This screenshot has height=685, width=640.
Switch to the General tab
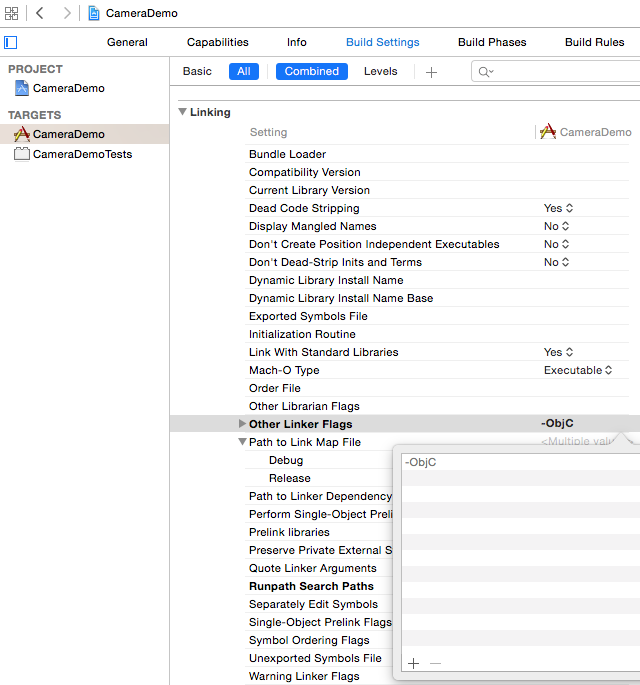pos(127,42)
